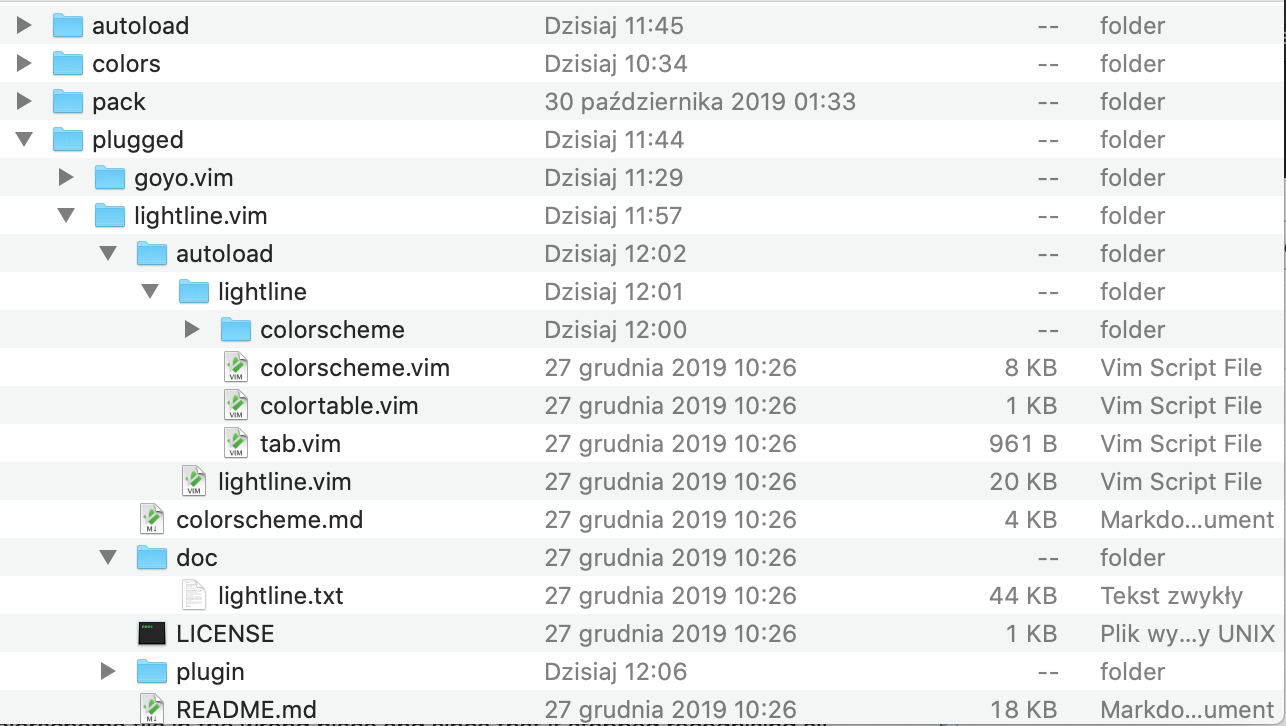Click the folder icon of the pack folder
The width and height of the screenshot is (1286, 726).
tap(66, 101)
